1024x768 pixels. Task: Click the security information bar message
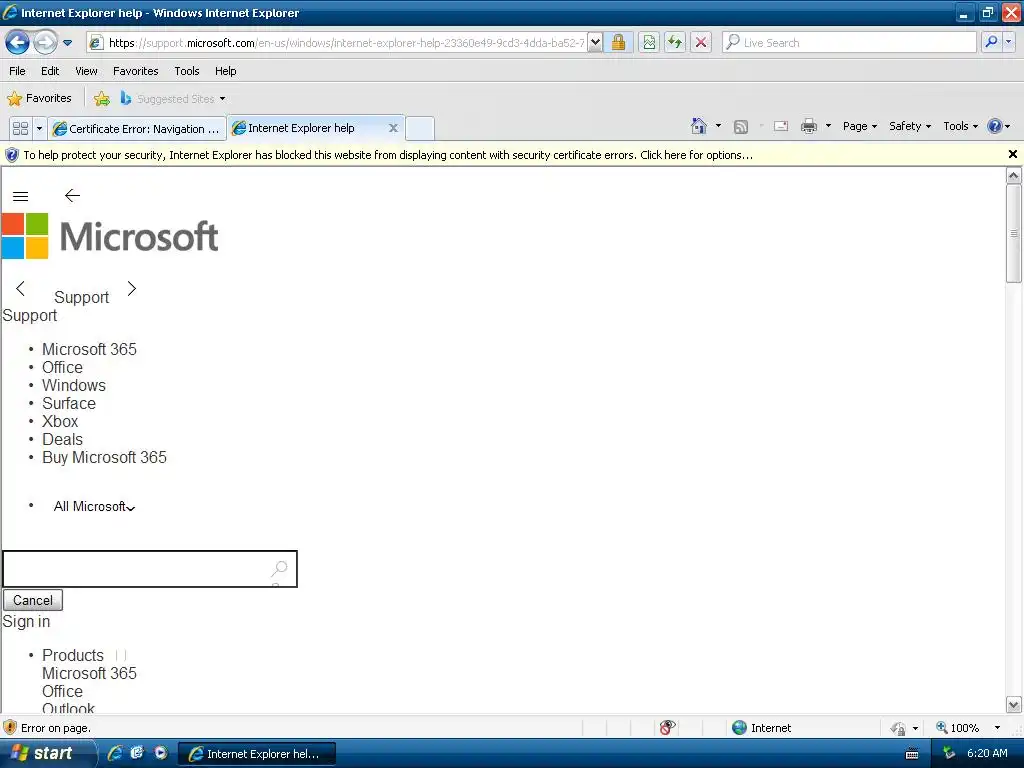[388, 155]
